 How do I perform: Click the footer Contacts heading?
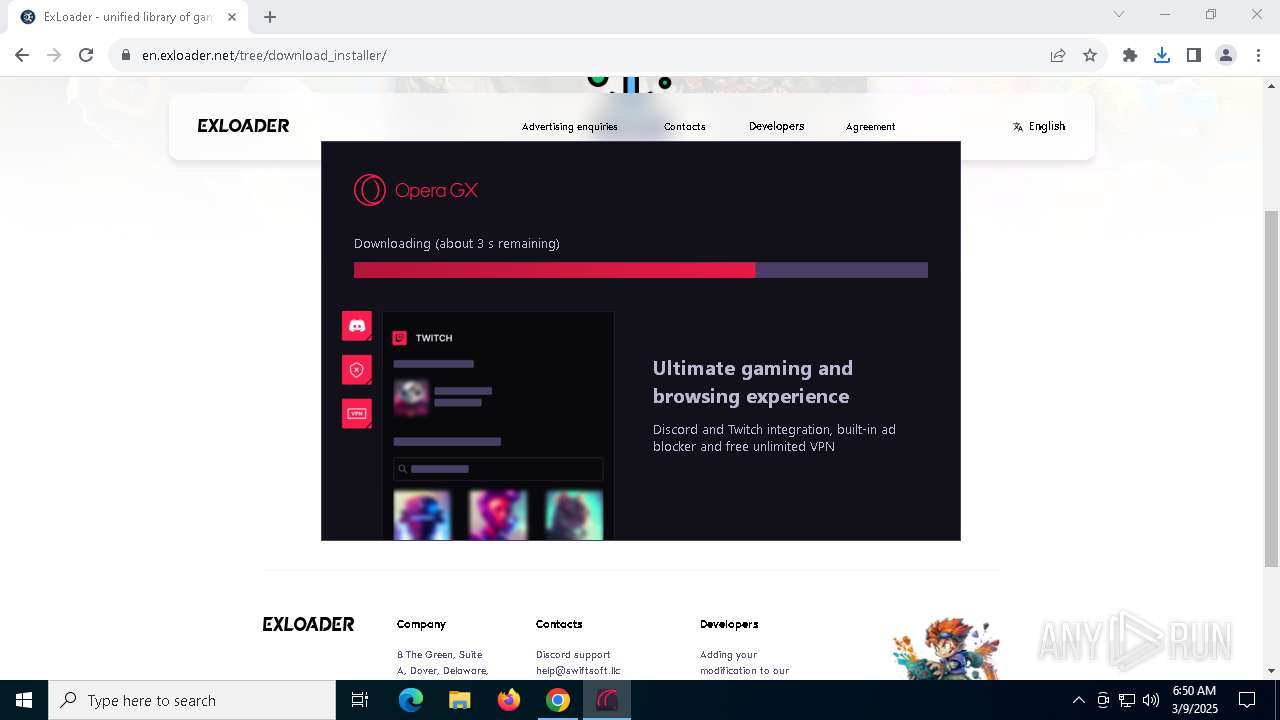coord(559,624)
